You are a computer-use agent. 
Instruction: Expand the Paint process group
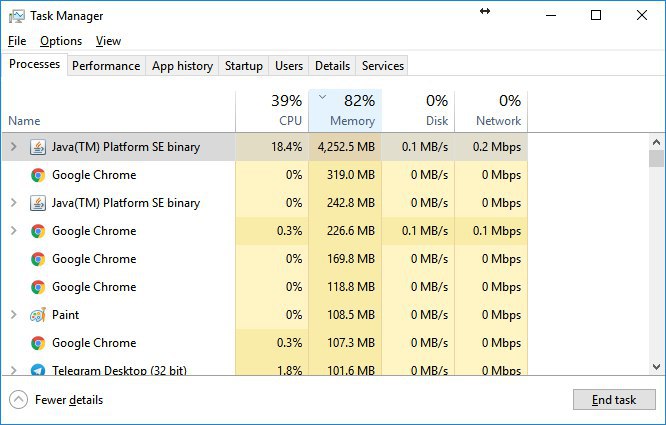[14, 315]
